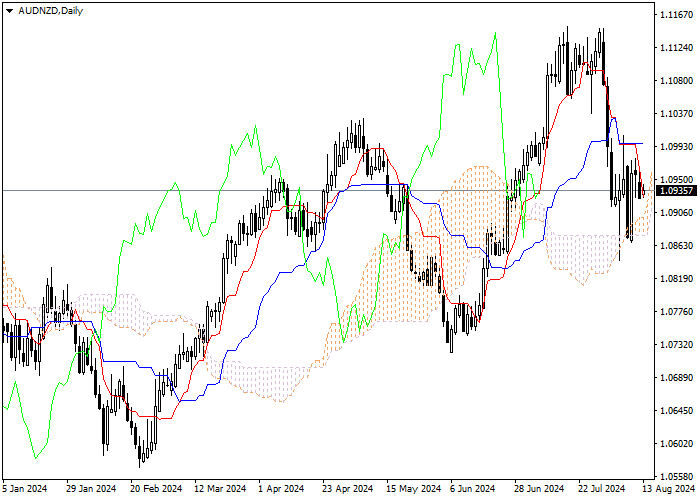Click the 22 Jul 2024 date label

602,488
